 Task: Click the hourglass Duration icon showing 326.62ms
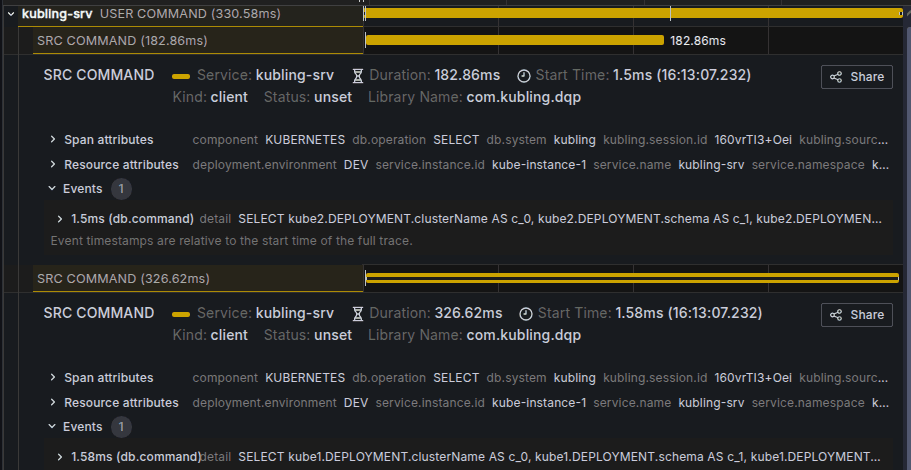tap(358, 314)
